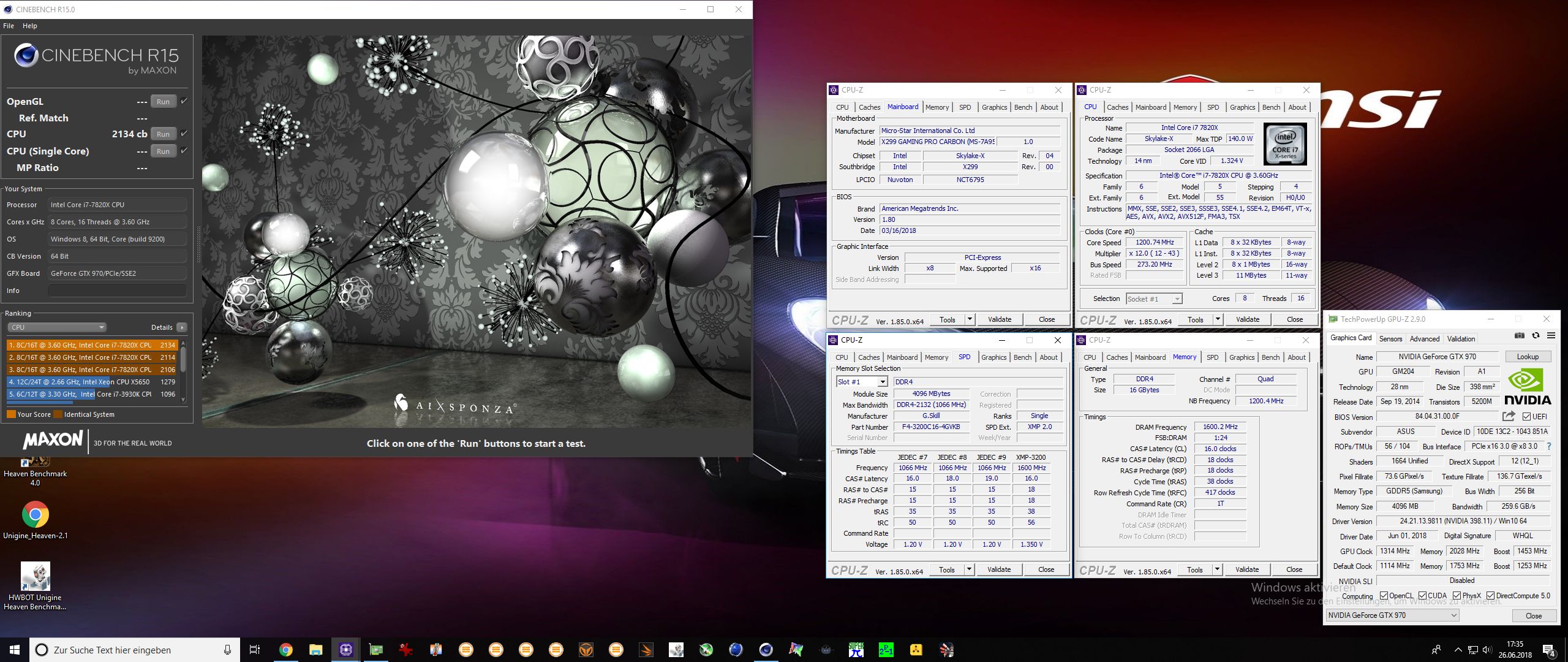Viewport: 1568px width, 662px height.
Task: Switch to CPU-Z via its taskbar icon
Action: click(x=345, y=650)
